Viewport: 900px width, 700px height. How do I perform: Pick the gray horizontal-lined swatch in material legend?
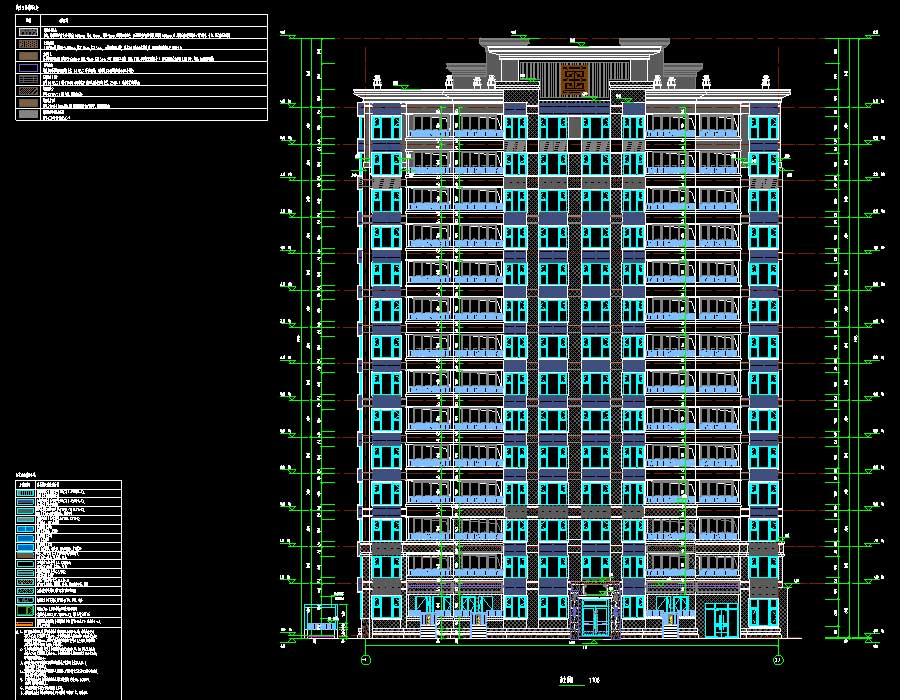pyautogui.click(x=28, y=79)
